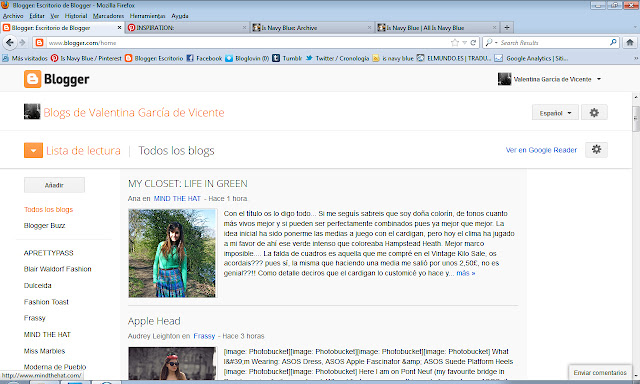Bookmark this page with the star icon
This screenshot has height=384, width=640.
click(x=454, y=42)
